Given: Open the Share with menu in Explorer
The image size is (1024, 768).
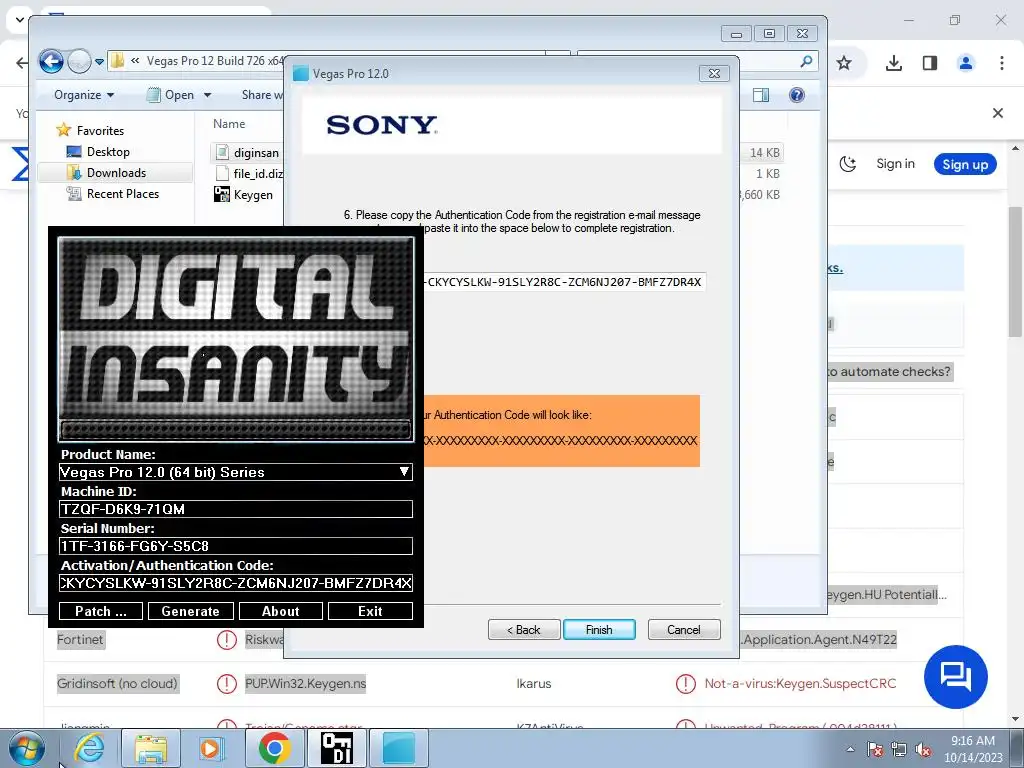Looking at the screenshot, I should pyautogui.click(x=263, y=95).
